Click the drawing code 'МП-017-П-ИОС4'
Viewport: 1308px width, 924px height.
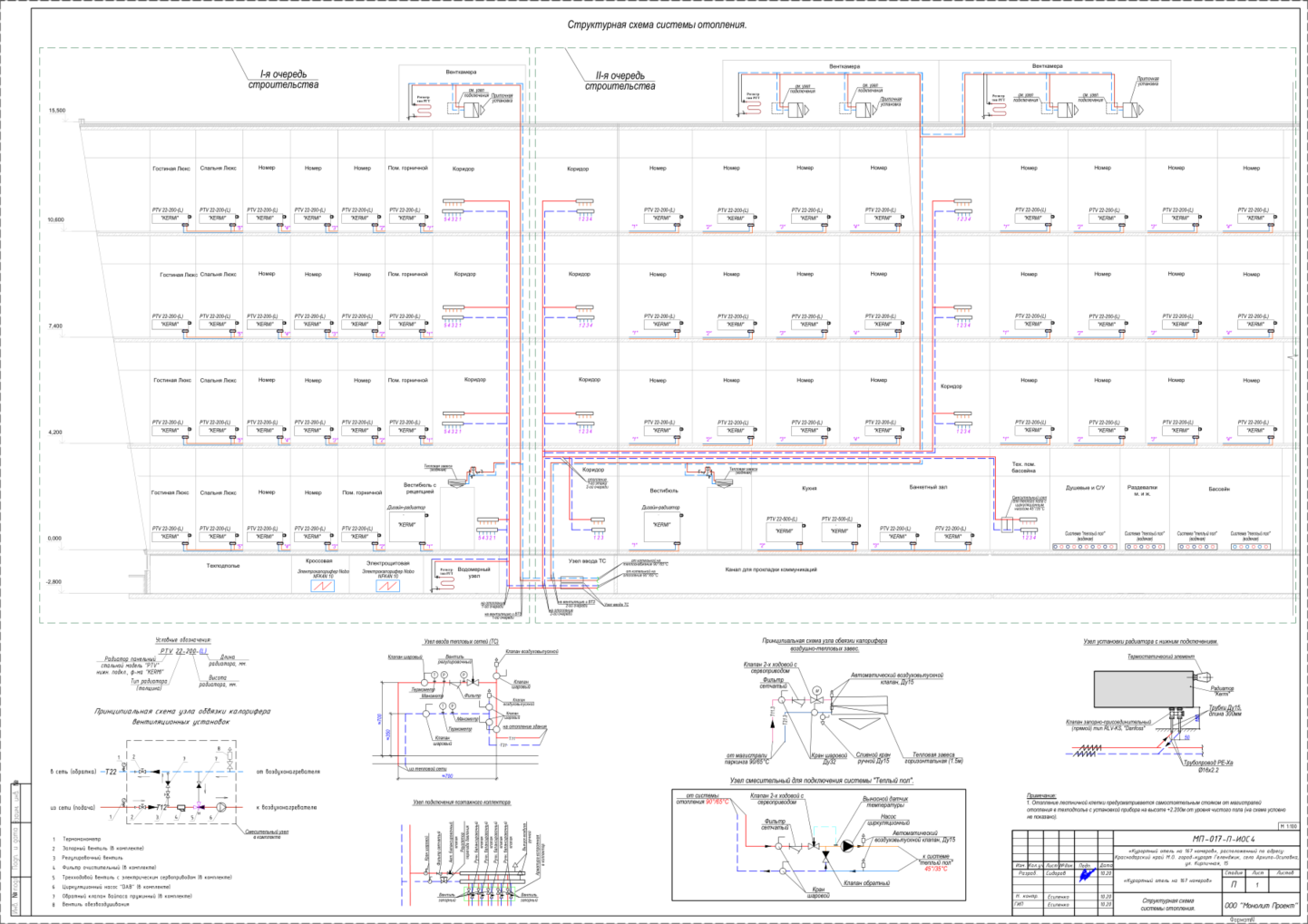coord(1224,839)
